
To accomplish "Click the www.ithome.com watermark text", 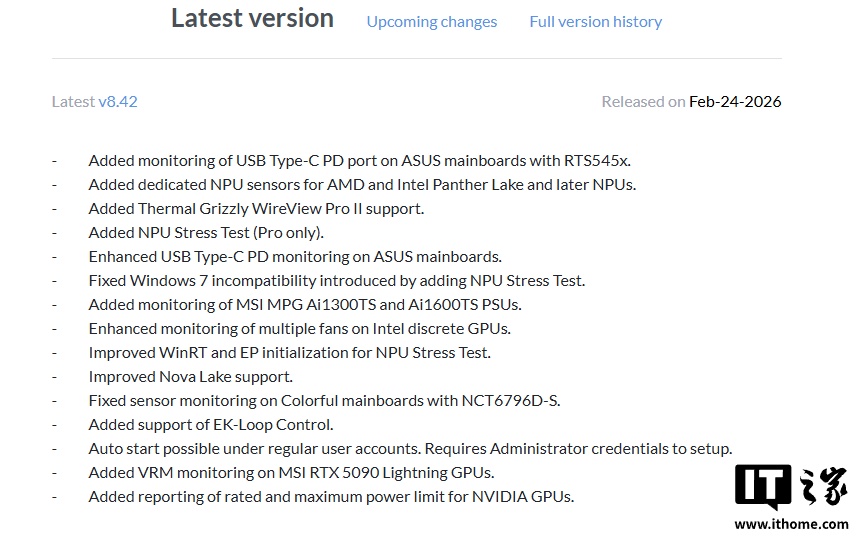I will (x=791, y=524).
